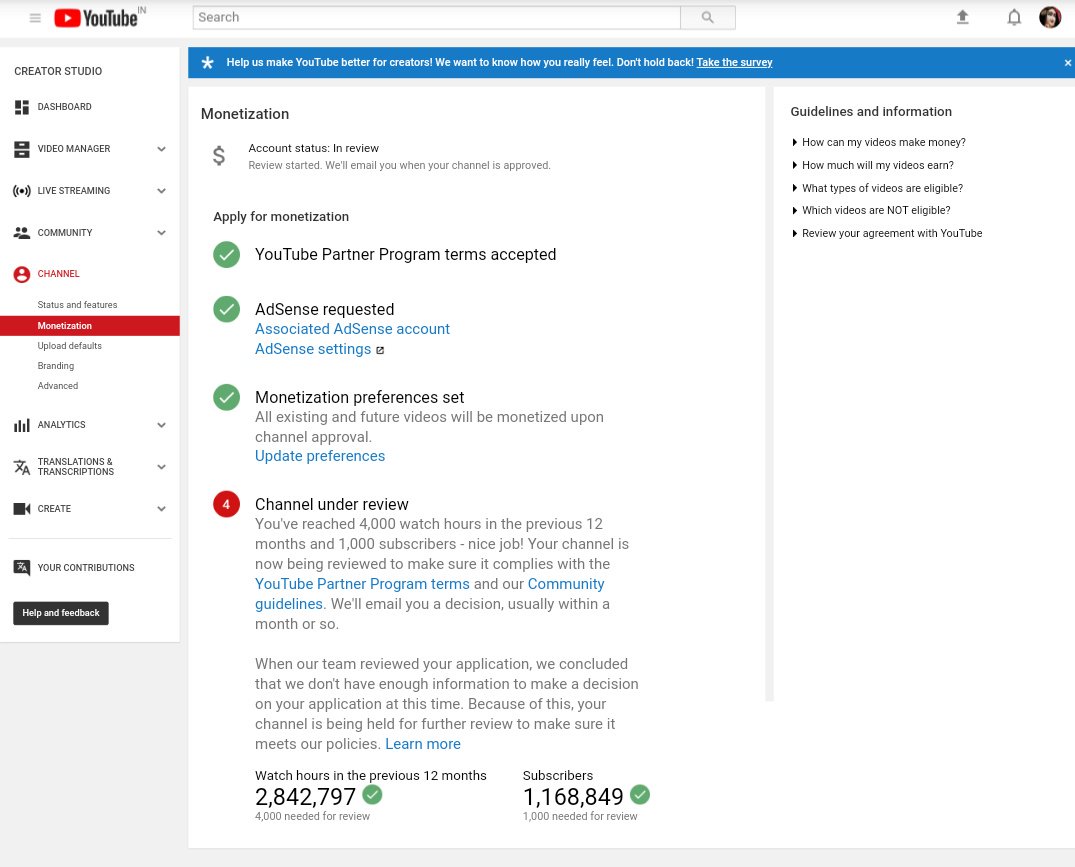Click green check beside subscribers count

640,794
